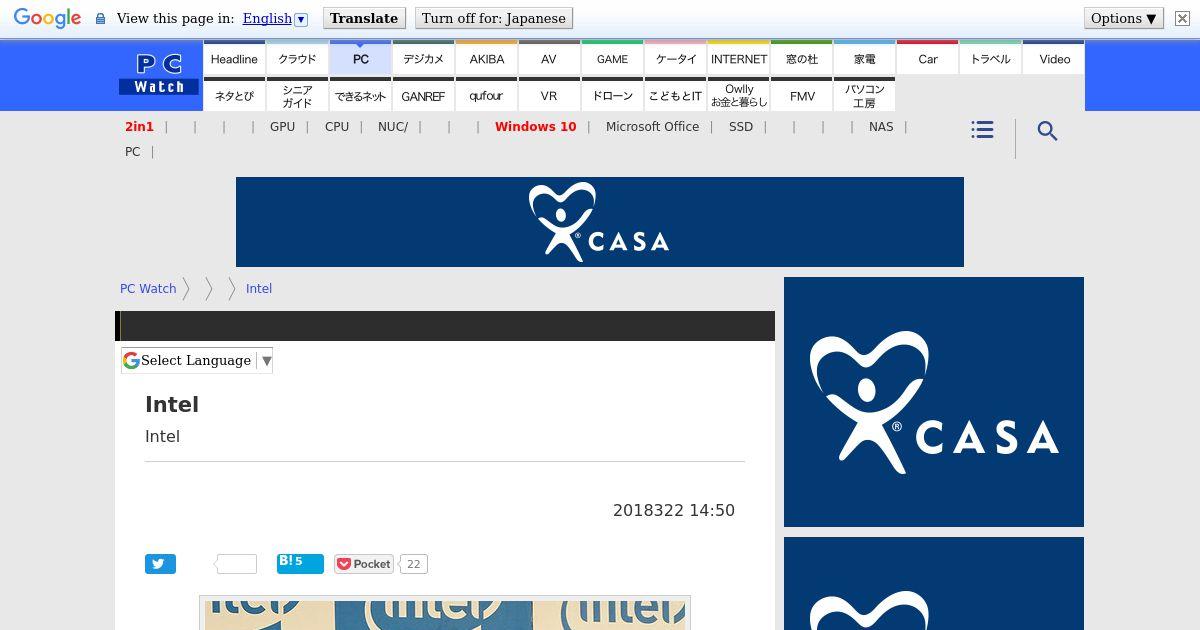The width and height of the screenshot is (1200, 630).
Task: Click the lower CASA sidebar ad
Action: tap(934, 584)
